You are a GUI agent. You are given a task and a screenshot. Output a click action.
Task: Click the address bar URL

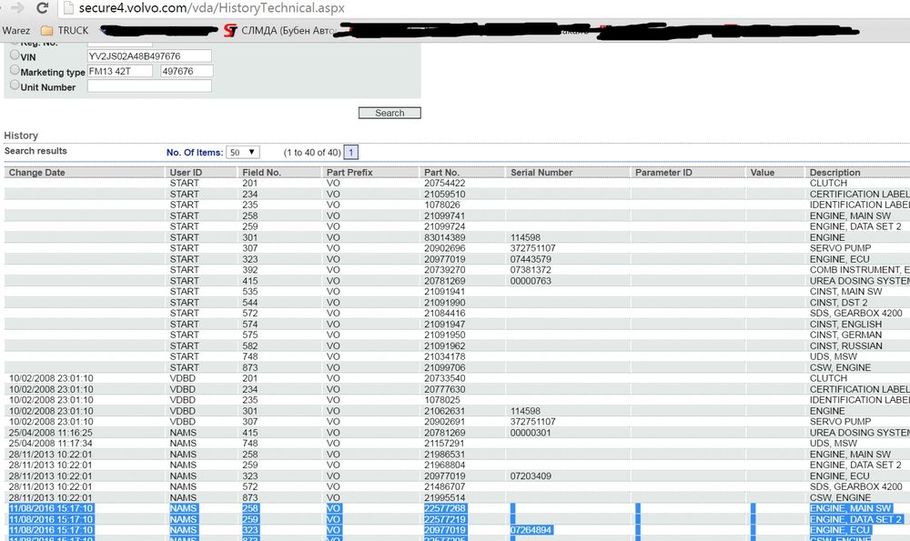point(212,8)
